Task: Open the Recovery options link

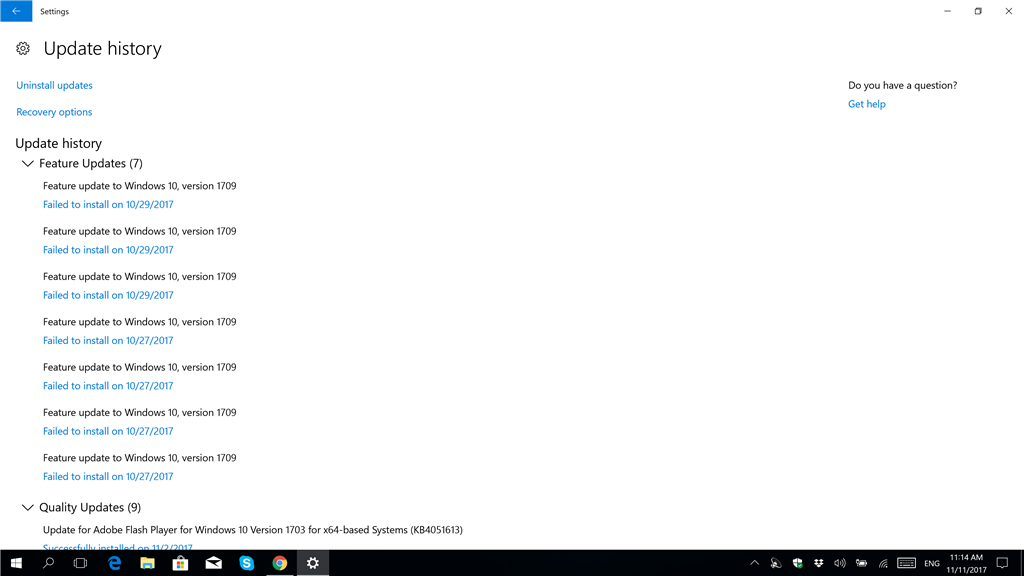Action: 54,112
